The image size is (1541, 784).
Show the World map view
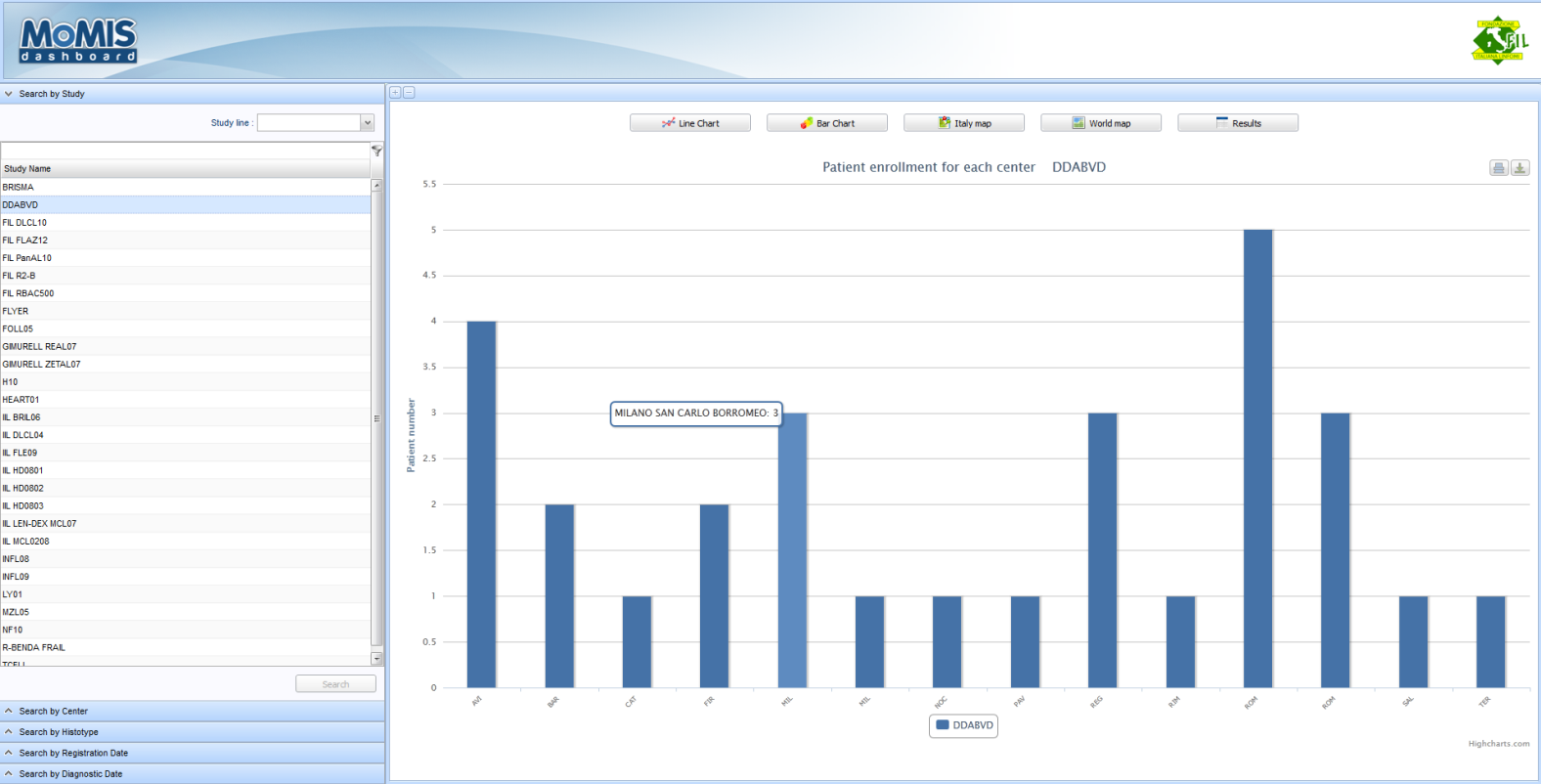point(1101,123)
